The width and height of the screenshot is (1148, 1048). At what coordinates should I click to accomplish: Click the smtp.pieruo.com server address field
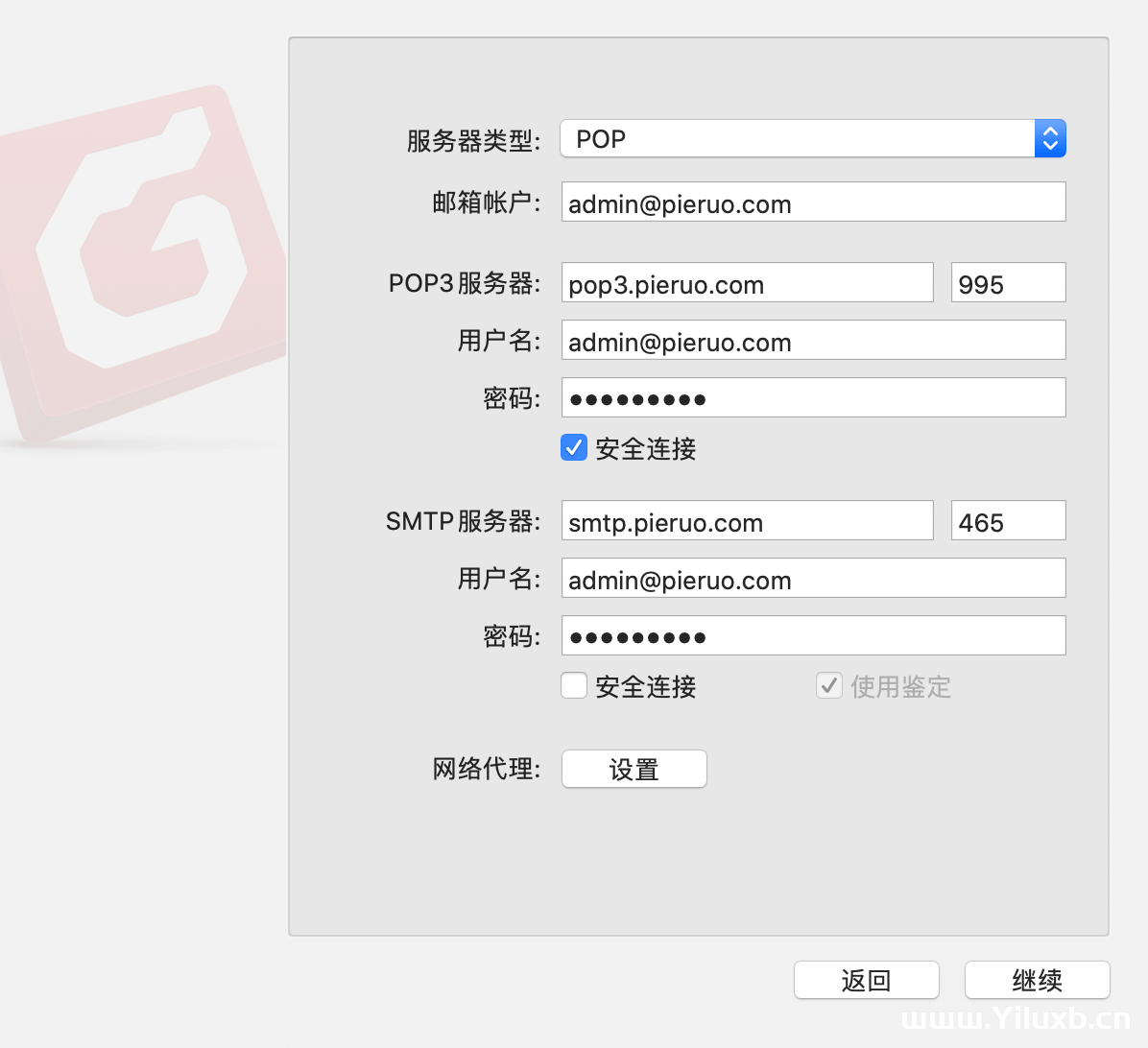click(x=746, y=521)
